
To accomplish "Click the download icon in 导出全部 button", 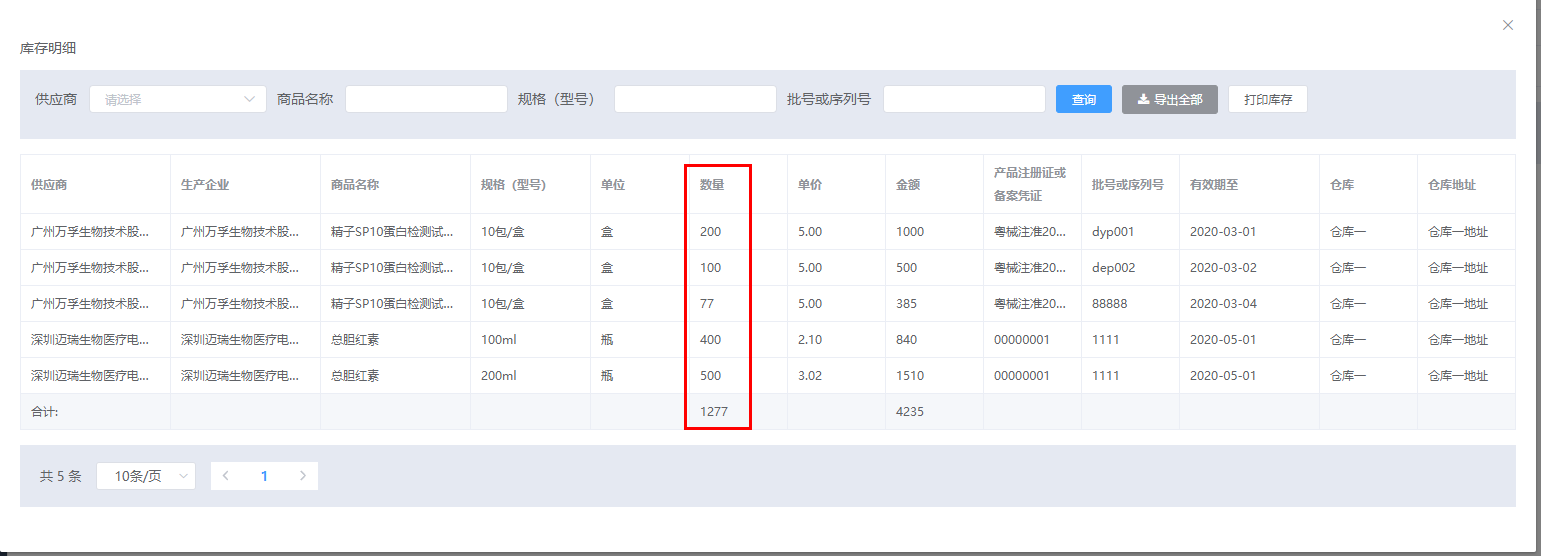I will tap(1143, 100).
